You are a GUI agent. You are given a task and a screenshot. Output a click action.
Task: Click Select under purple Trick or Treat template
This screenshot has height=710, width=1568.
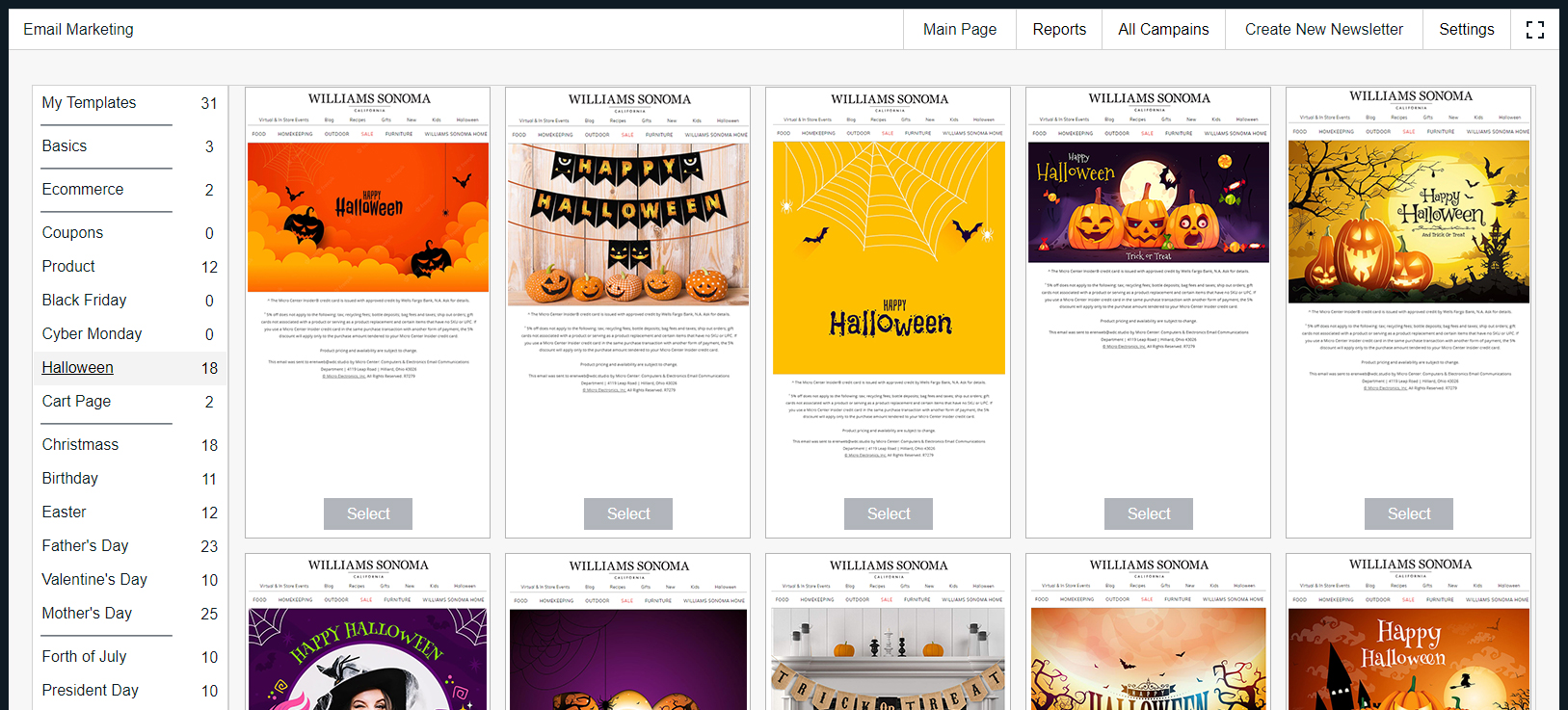tap(1149, 514)
